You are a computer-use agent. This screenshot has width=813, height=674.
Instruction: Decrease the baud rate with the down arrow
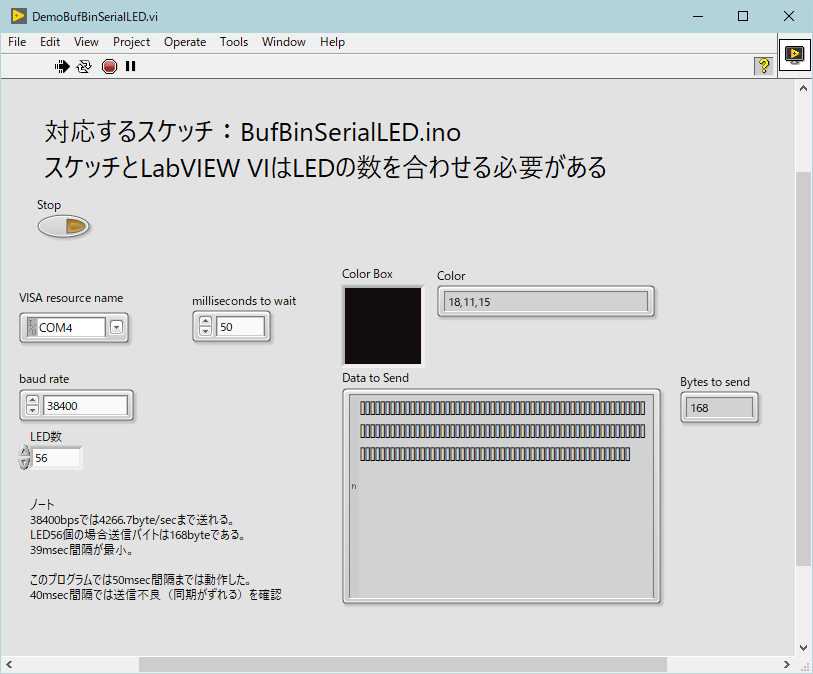[x=33, y=410]
